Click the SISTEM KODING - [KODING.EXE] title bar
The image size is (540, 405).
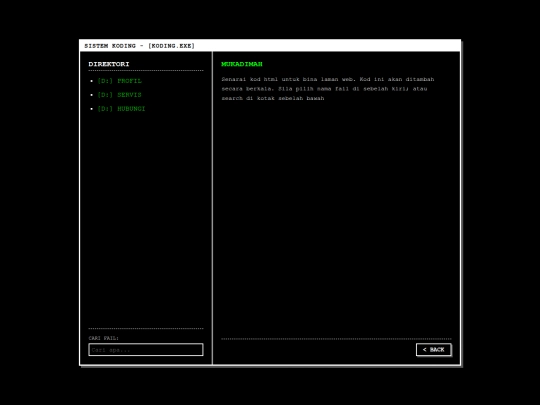(270, 46)
